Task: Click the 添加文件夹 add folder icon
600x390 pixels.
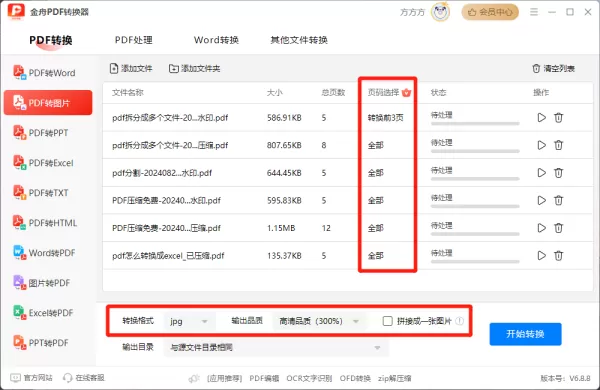Action: [174, 69]
